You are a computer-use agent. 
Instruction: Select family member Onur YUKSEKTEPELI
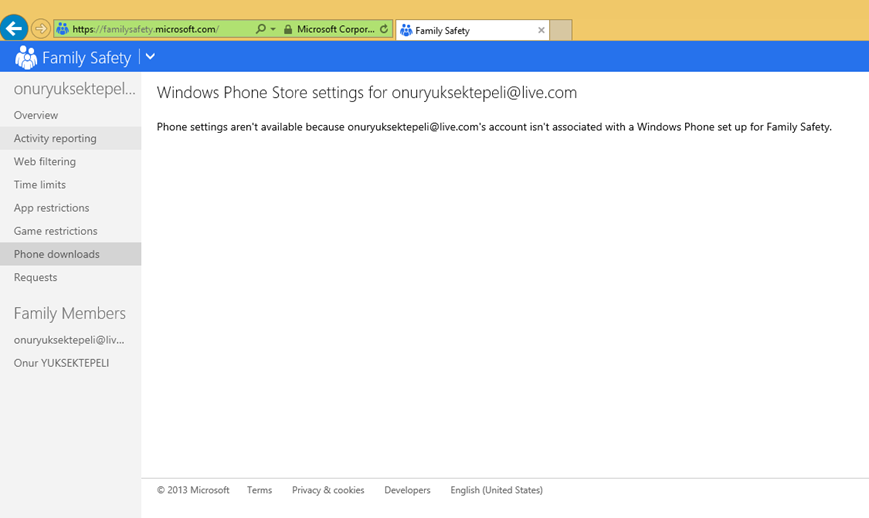pyautogui.click(x=62, y=363)
